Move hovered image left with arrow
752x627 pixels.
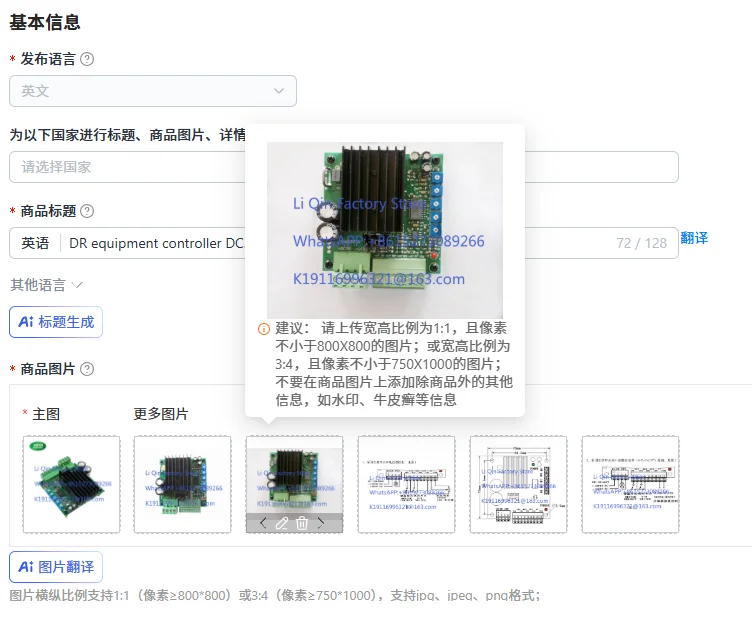[263, 523]
